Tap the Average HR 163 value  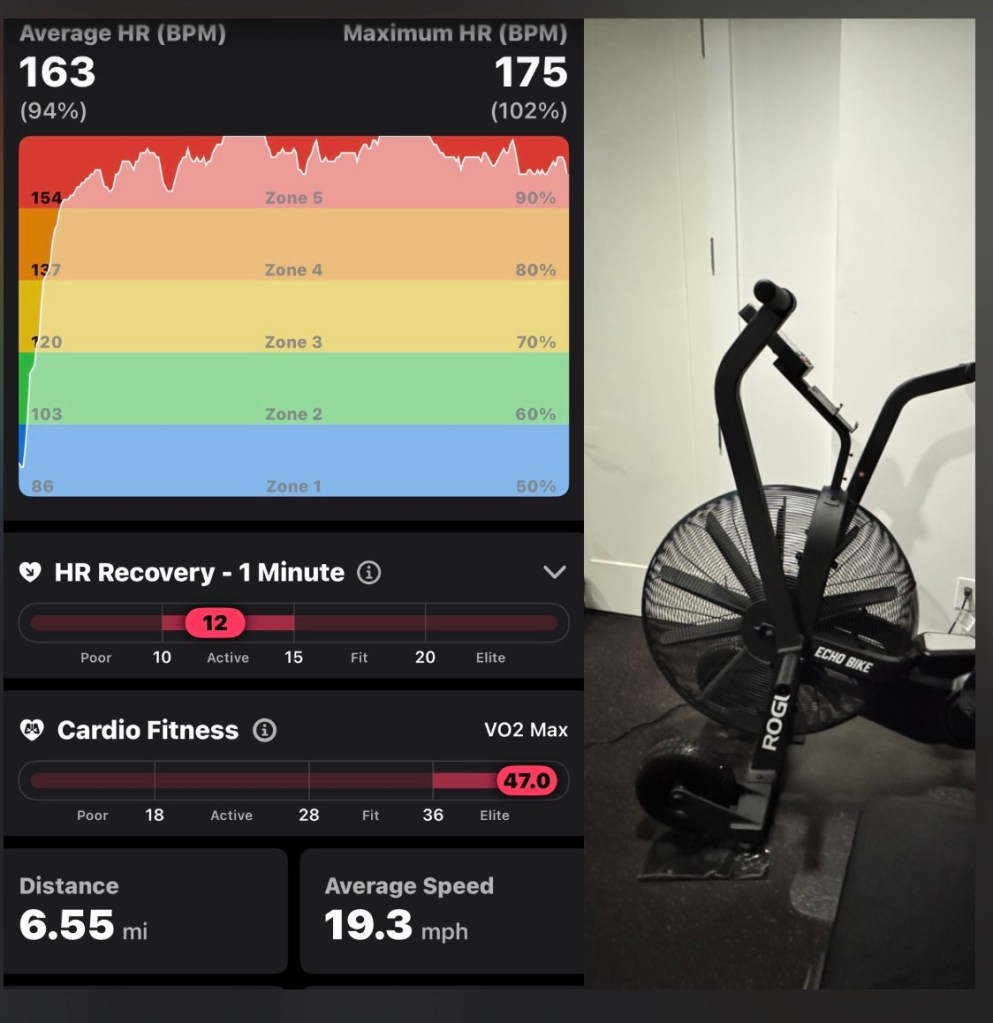57,72
